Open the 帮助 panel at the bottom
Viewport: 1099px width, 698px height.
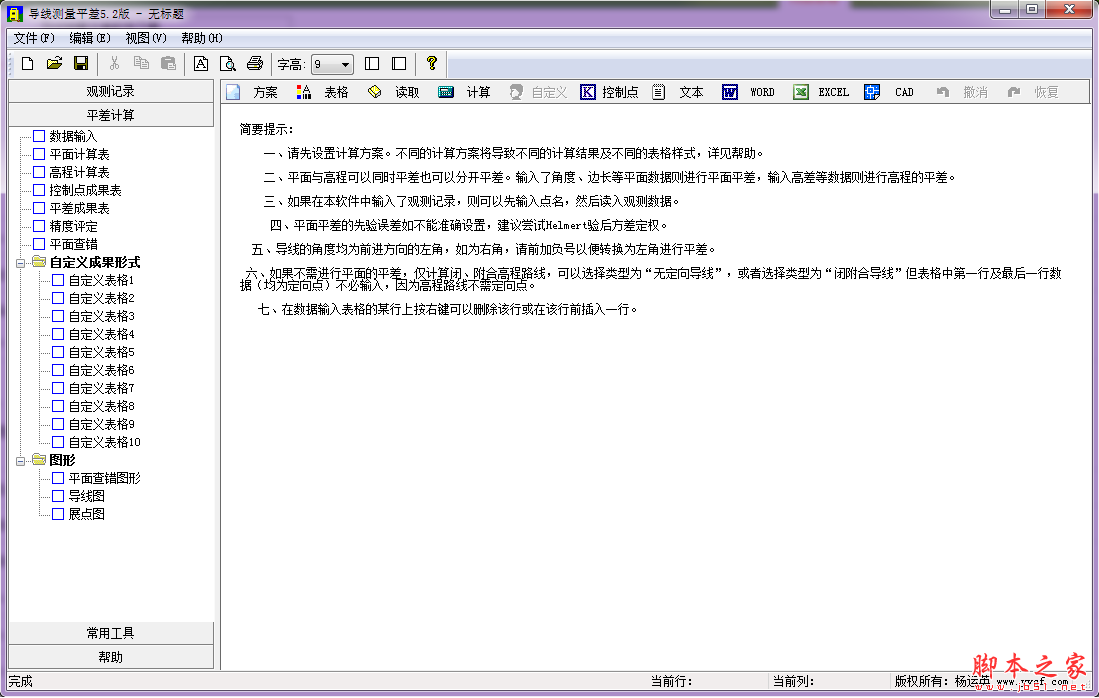pyautogui.click(x=110, y=655)
